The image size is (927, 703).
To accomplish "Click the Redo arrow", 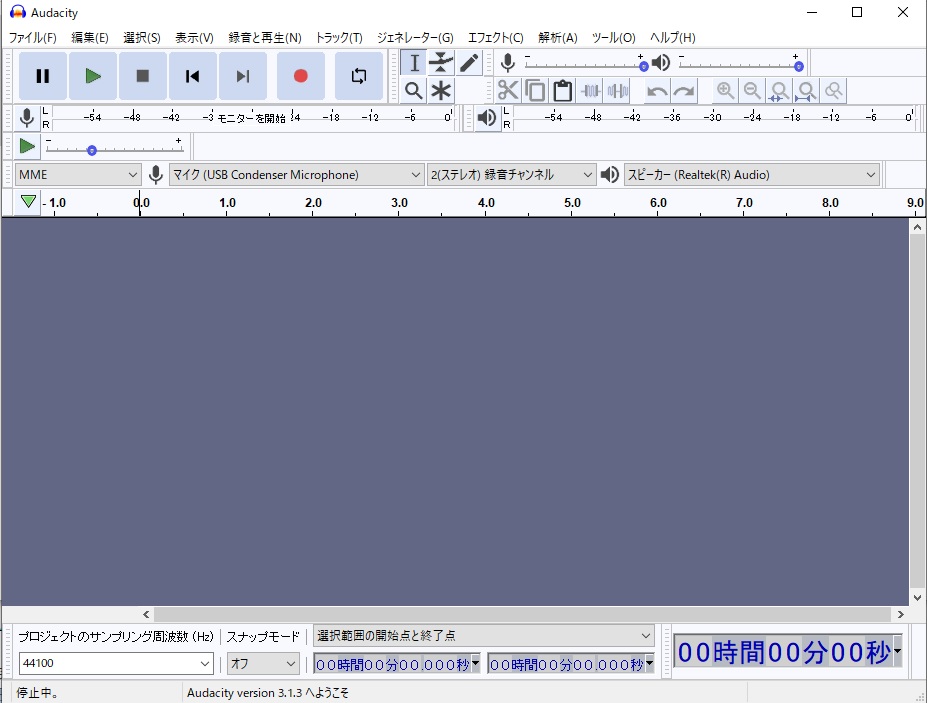I will pyautogui.click(x=684, y=91).
